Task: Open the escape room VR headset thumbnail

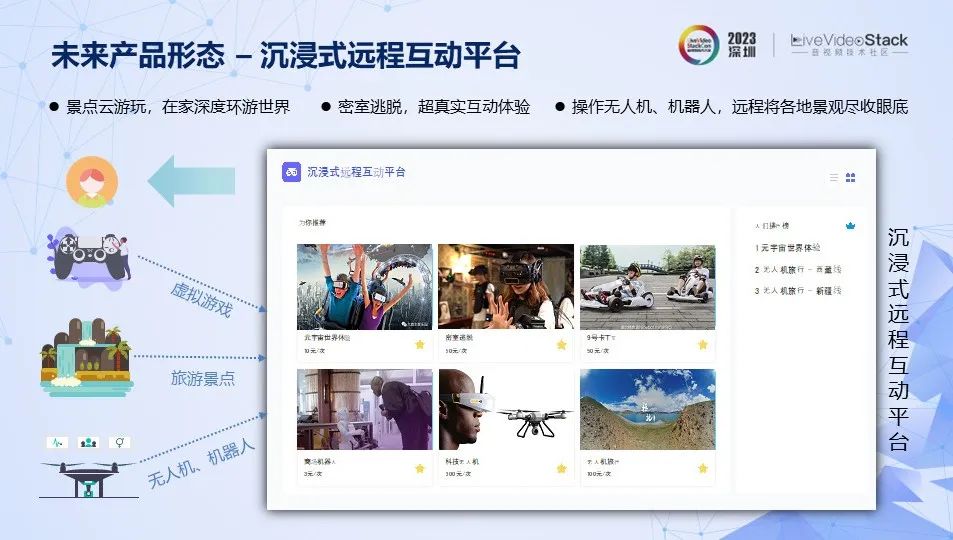Action: [x=506, y=286]
